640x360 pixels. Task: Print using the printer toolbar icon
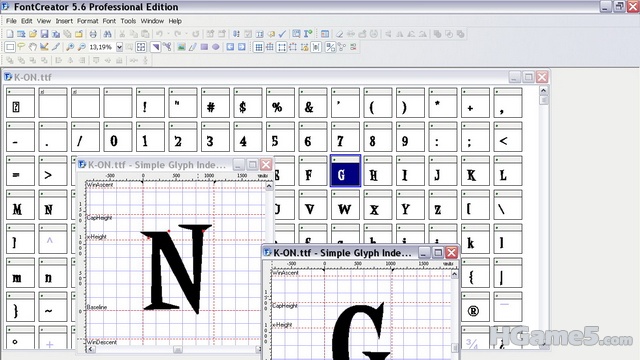93,34
